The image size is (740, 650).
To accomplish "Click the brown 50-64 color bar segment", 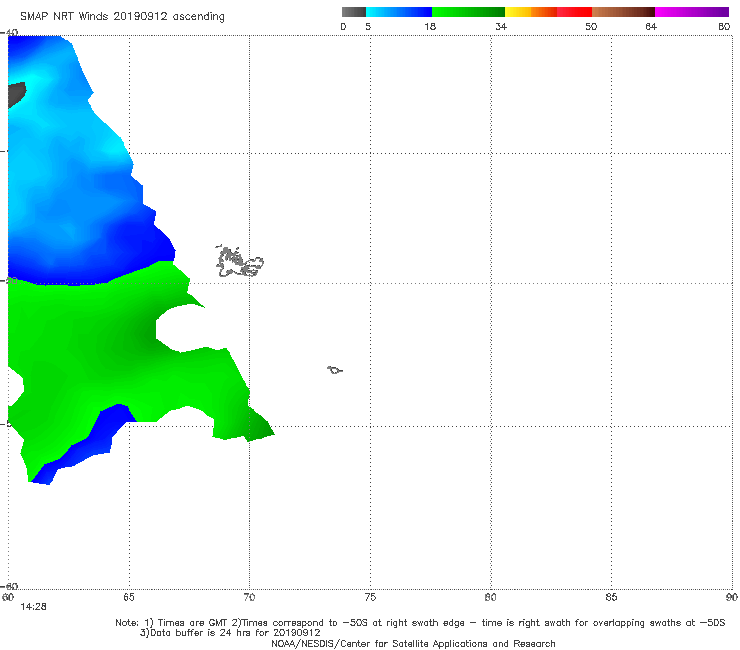I will pyautogui.click(x=623, y=12).
